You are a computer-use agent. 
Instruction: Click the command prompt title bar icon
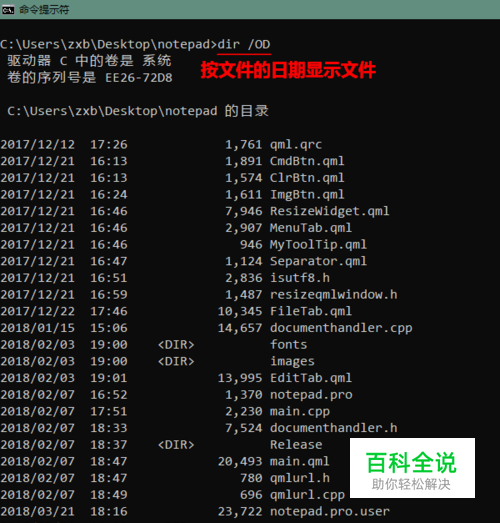pos(8,10)
